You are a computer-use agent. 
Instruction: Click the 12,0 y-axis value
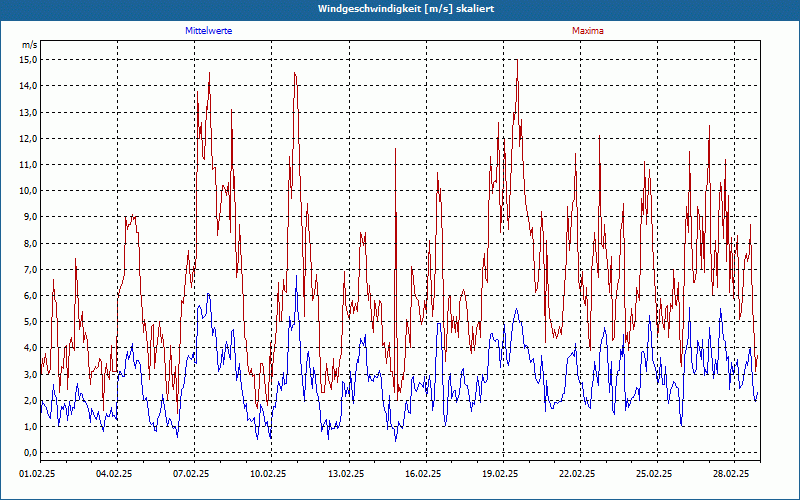click(x=30, y=138)
